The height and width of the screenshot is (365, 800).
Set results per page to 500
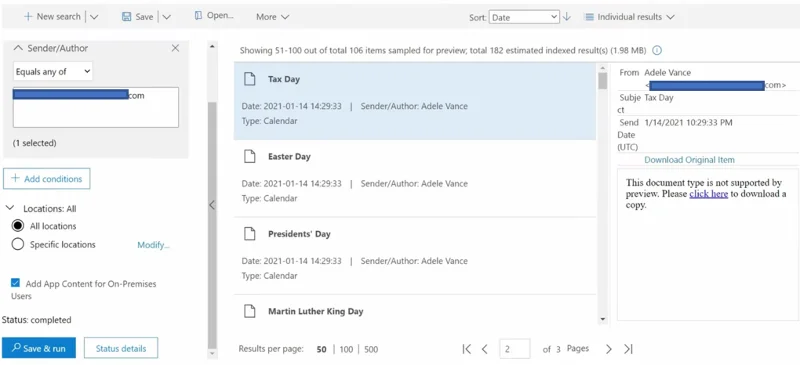coord(371,350)
